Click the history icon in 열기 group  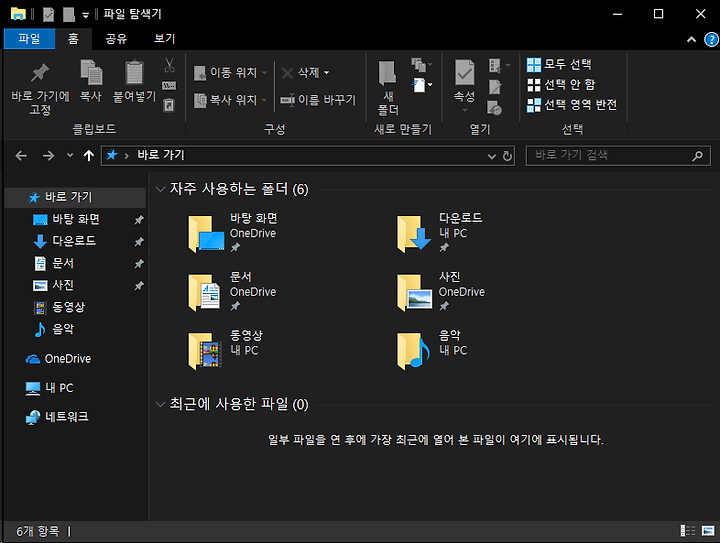[495, 108]
